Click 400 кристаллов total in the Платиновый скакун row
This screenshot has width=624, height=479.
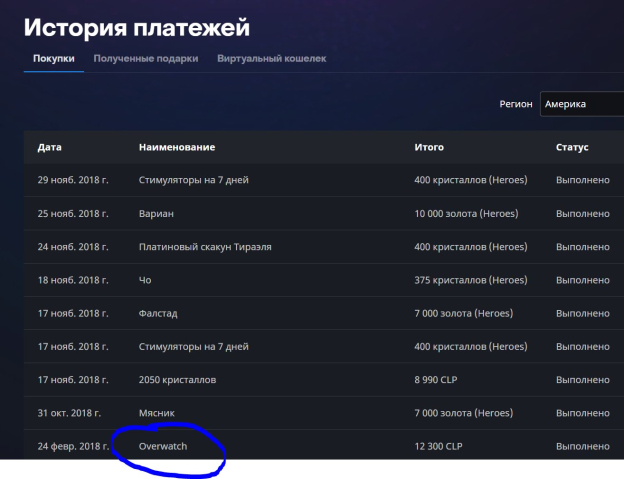point(471,247)
